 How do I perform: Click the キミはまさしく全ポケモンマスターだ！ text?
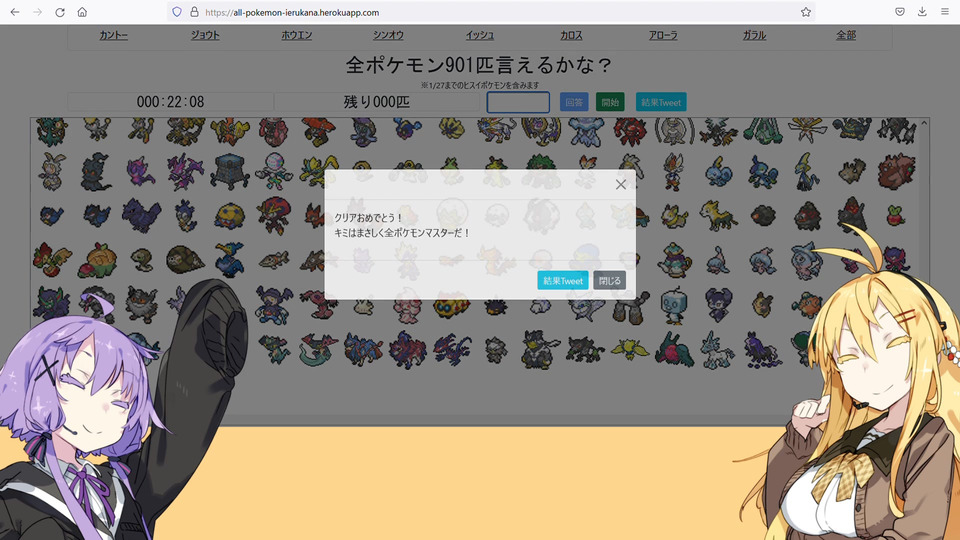point(402,233)
